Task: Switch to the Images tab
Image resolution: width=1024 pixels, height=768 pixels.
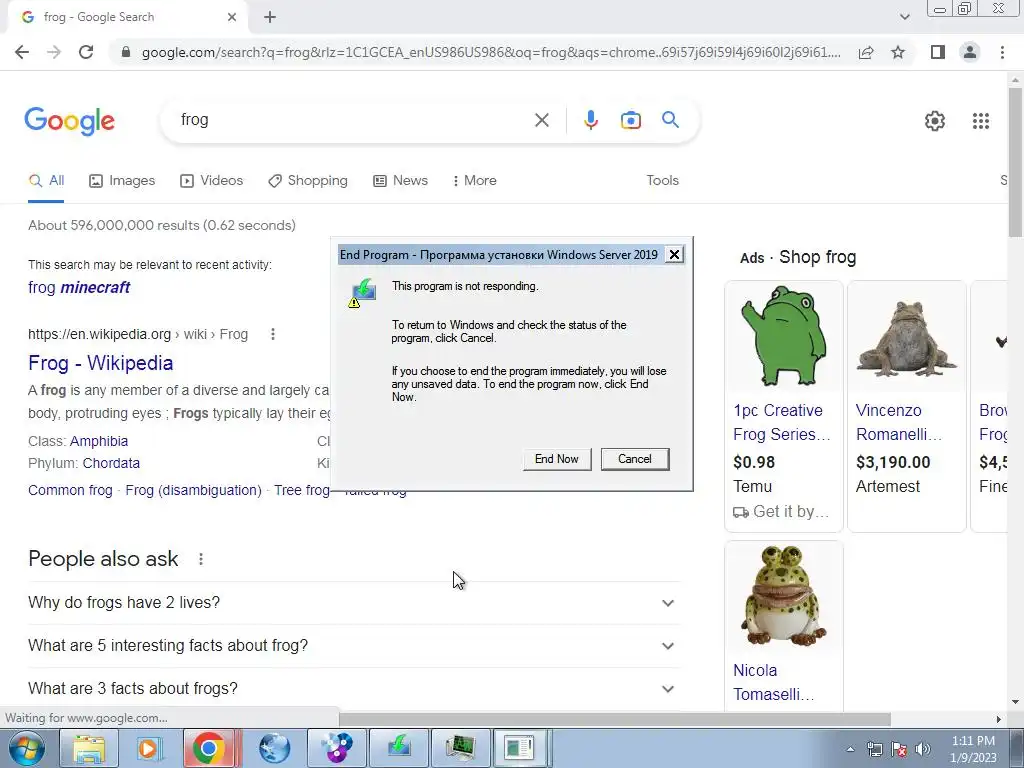Action: tap(122, 181)
